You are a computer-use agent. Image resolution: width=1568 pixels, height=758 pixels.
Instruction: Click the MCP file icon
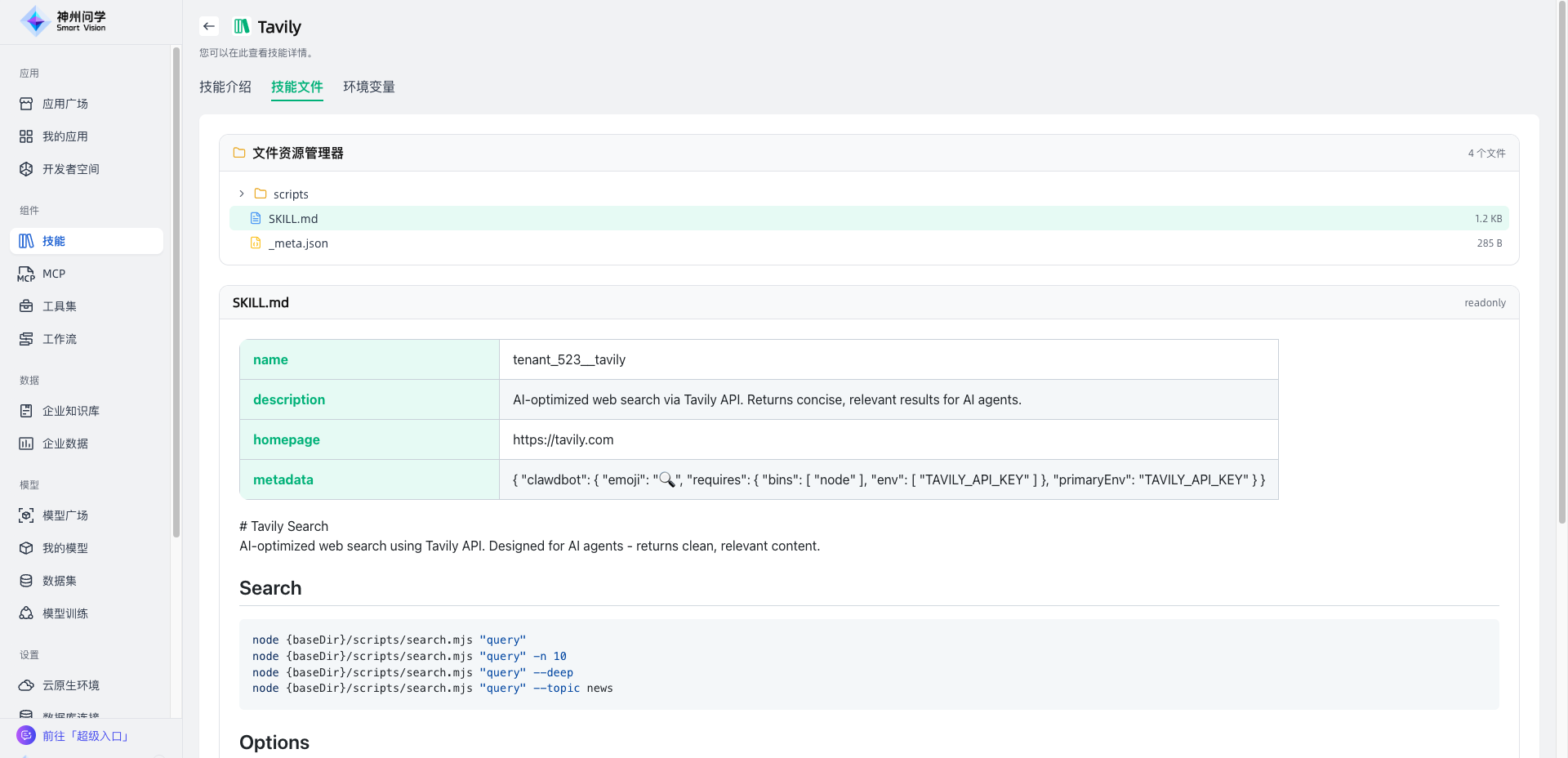pyautogui.click(x=26, y=274)
